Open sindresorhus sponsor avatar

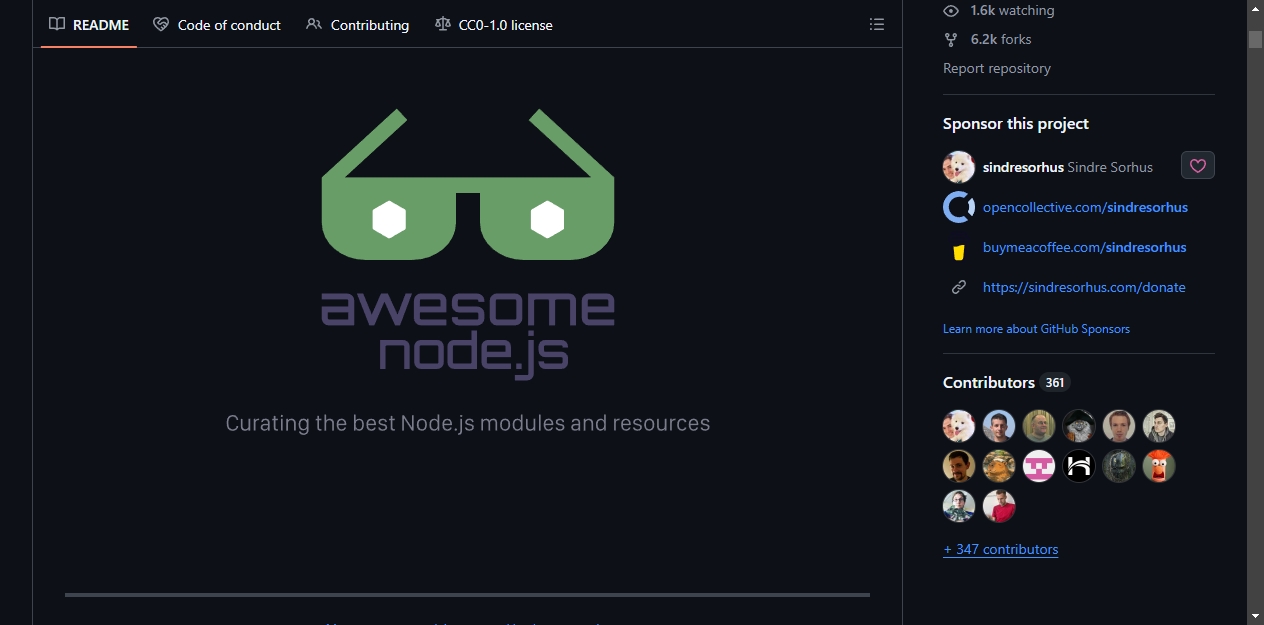pyautogui.click(x=959, y=167)
